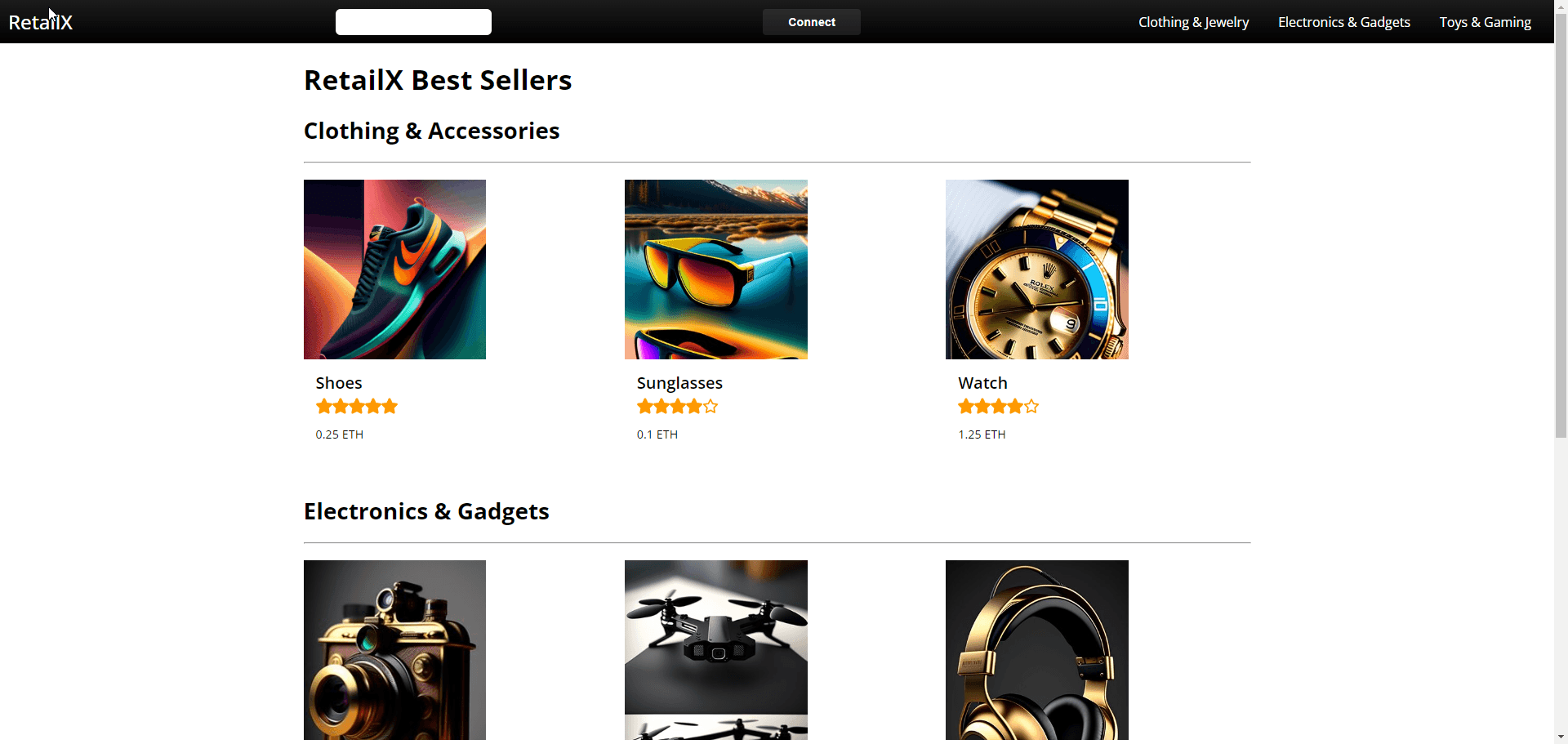Click the Shoes product name

[339, 383]
